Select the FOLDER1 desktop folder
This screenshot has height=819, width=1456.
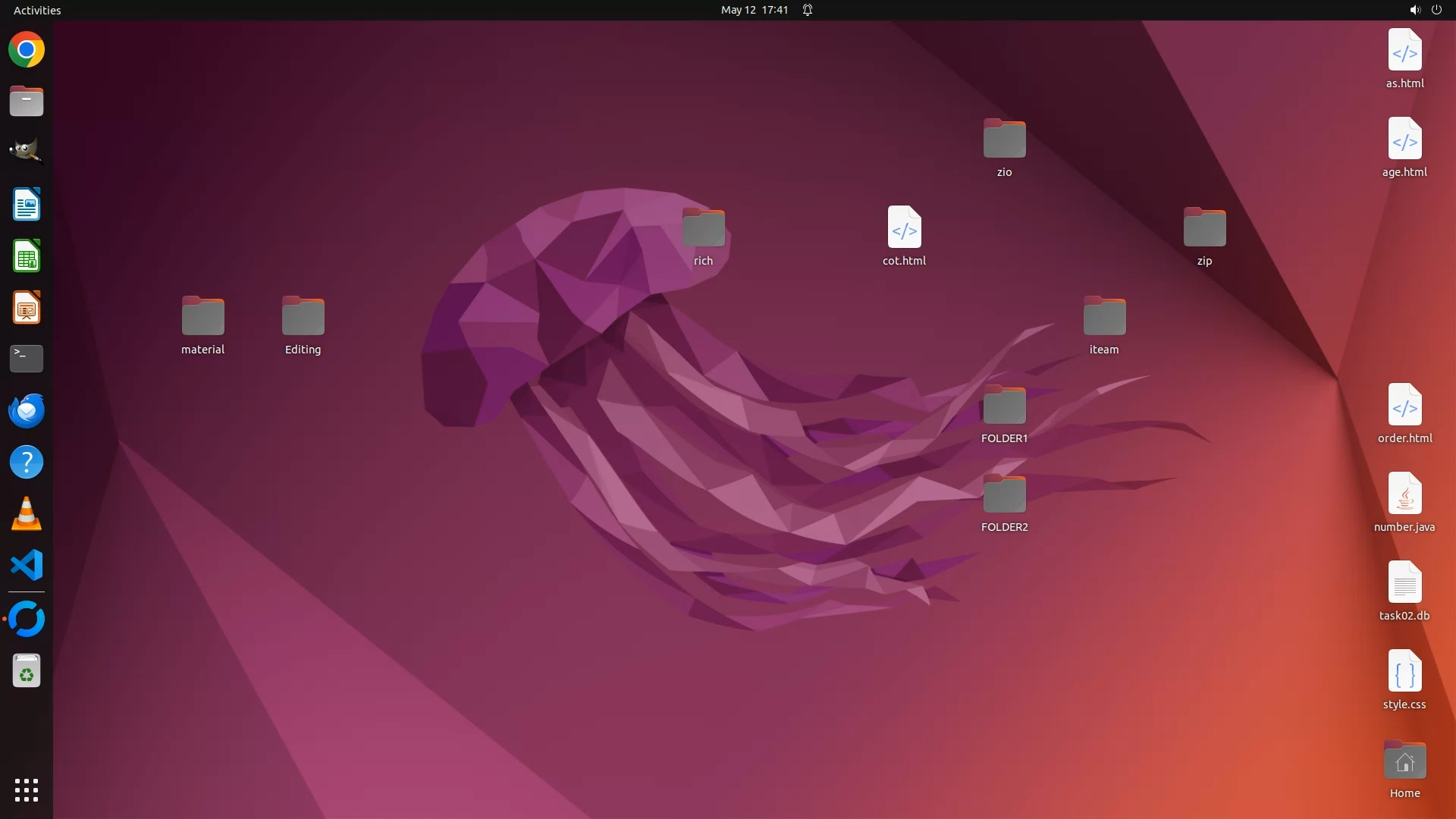[x=1004, y=406]
